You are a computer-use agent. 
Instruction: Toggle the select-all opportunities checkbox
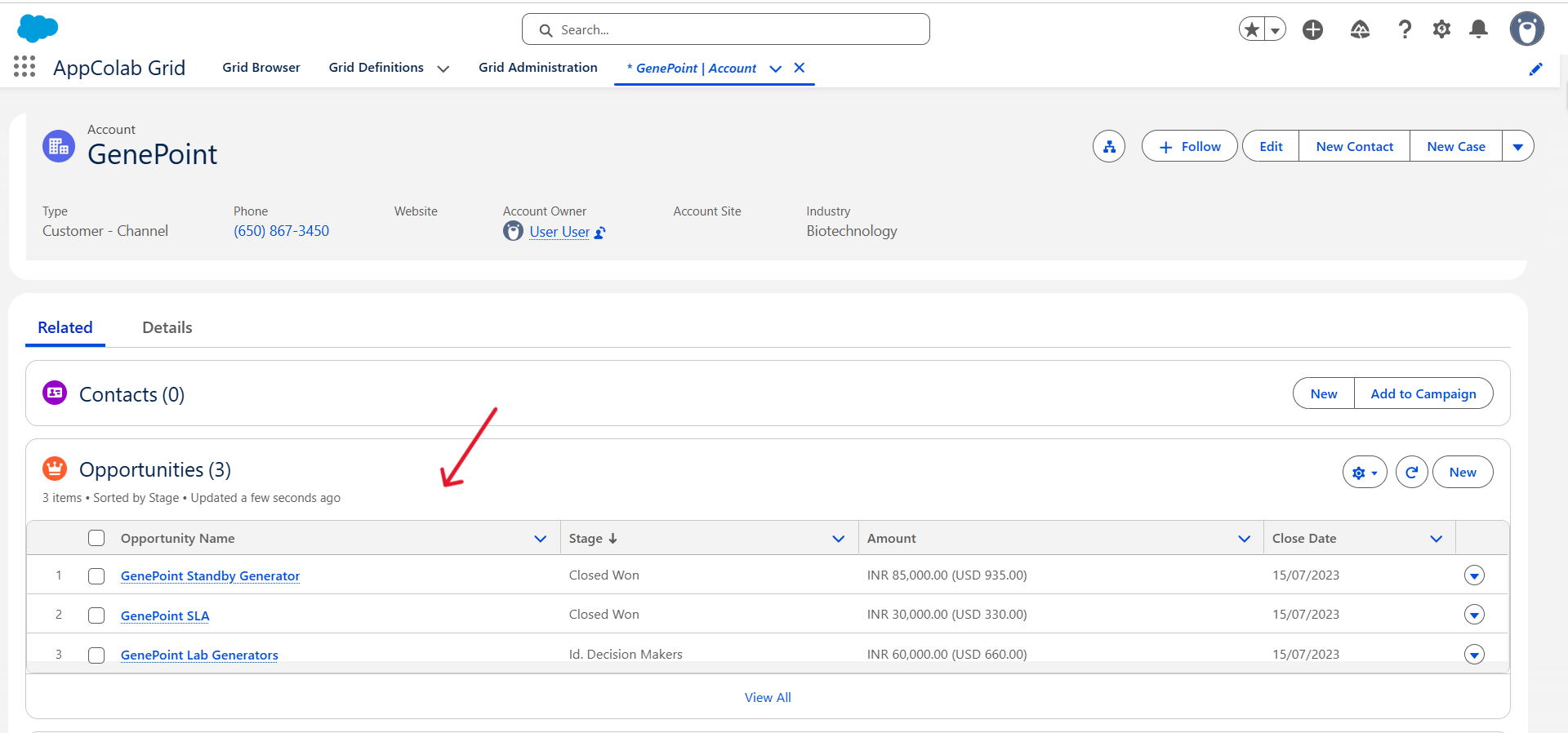tap(96, 538)
